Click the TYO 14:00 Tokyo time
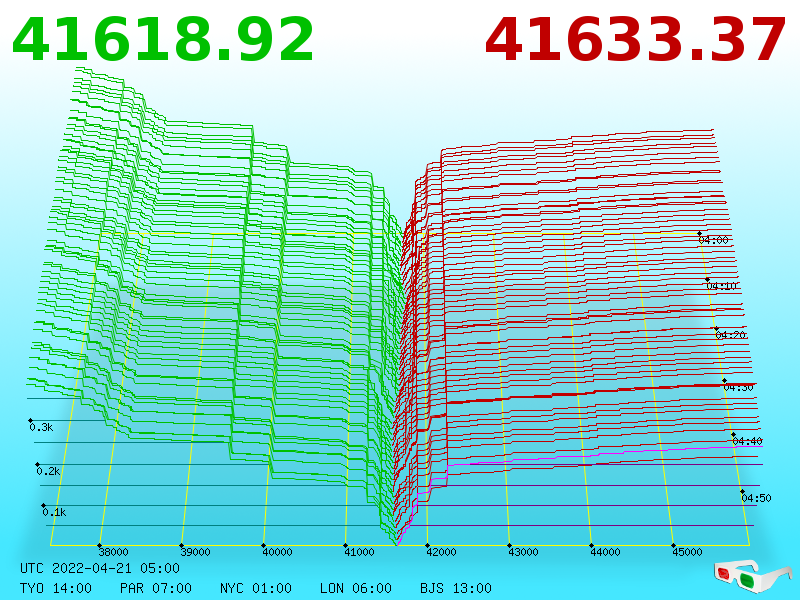This screenshot has width=800, height=600. (x=56, y=588)
